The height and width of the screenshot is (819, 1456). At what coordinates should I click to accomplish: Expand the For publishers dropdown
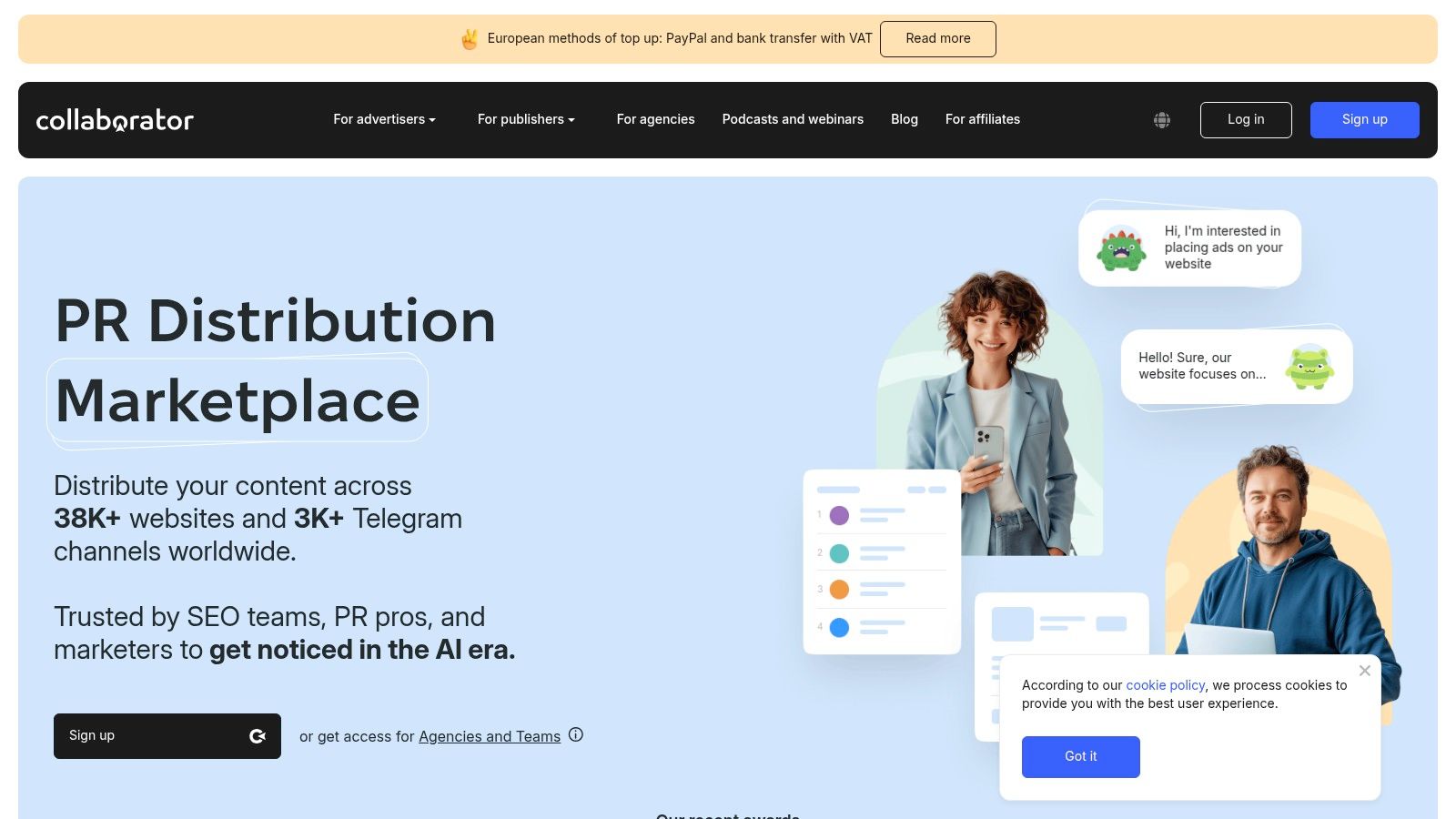click(x=526, y=119)
